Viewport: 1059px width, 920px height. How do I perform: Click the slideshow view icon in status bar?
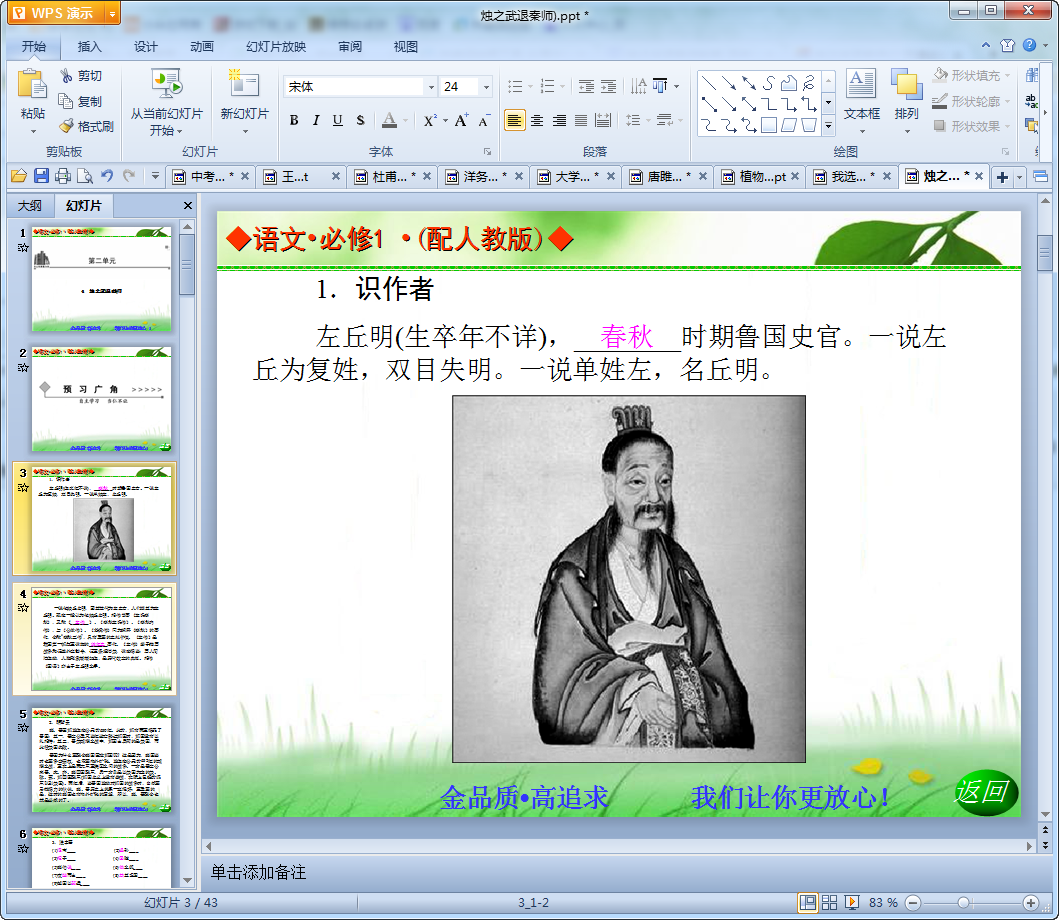(852, 902)
